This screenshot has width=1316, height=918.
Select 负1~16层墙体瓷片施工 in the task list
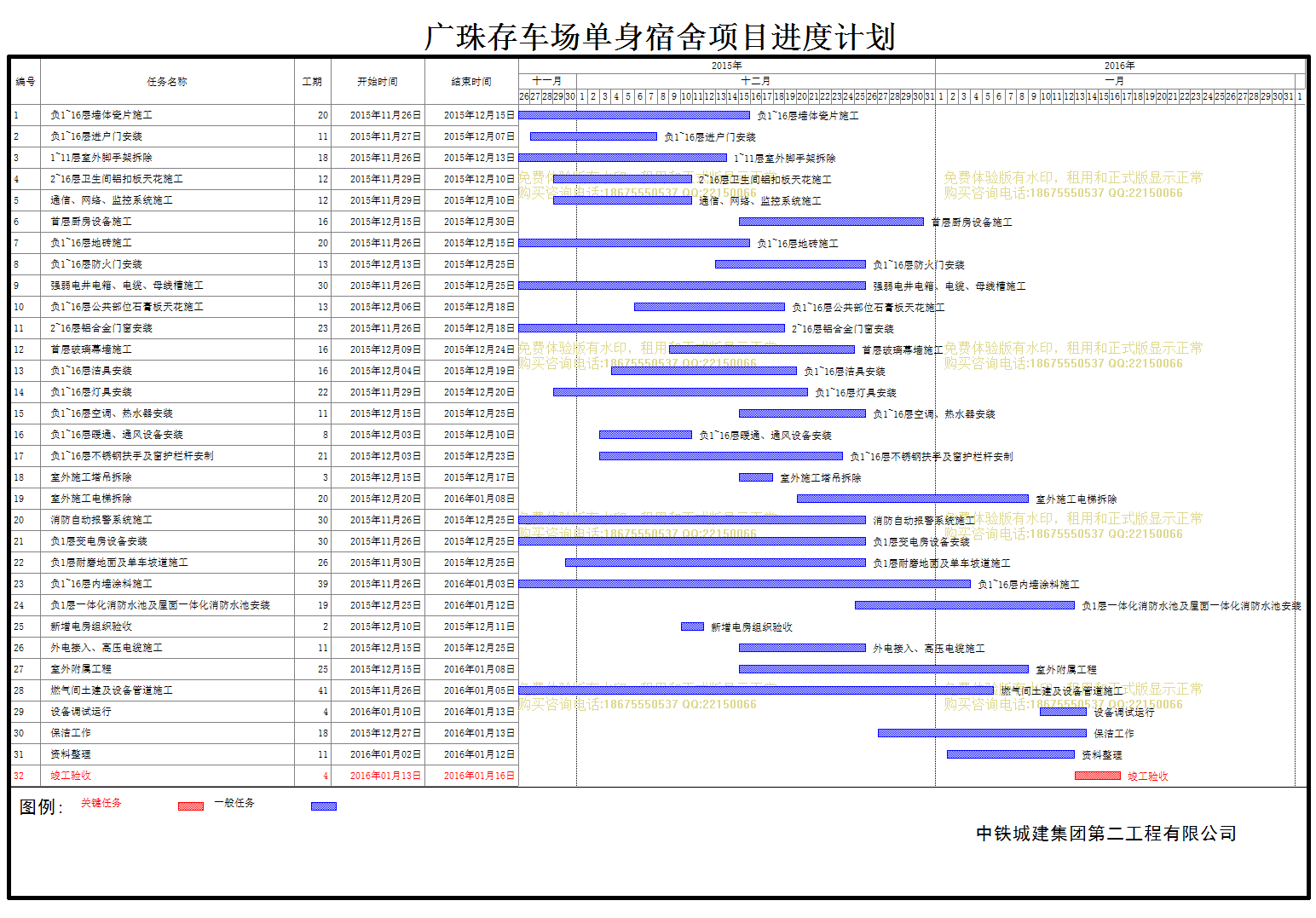pyautogui.click(x=101, y=115)
